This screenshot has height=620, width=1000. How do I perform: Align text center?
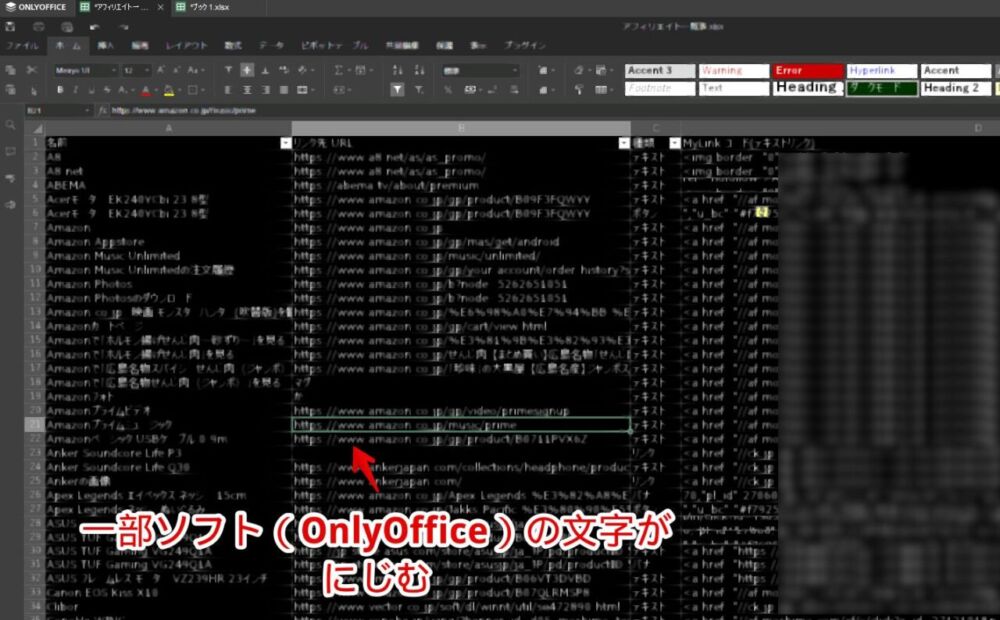(x=247, y=90)
